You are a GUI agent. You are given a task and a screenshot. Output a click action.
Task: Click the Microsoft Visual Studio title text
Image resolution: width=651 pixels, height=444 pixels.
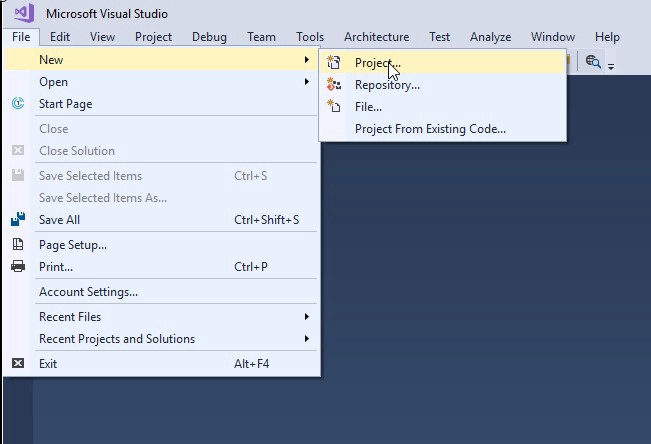(x=107, y=14)
